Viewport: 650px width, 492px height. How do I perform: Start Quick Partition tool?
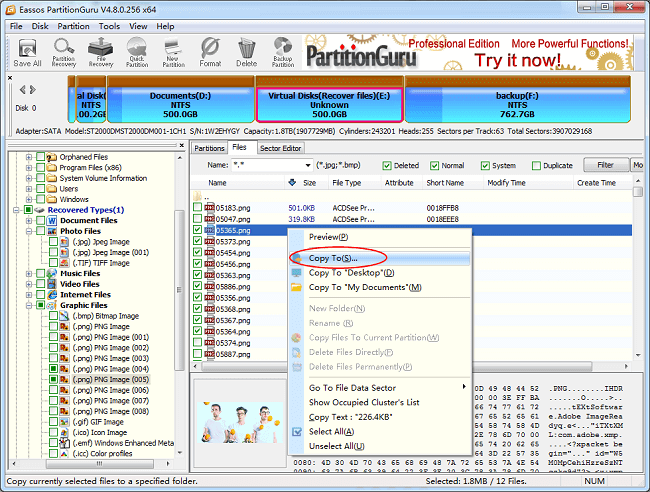point(137,53)
